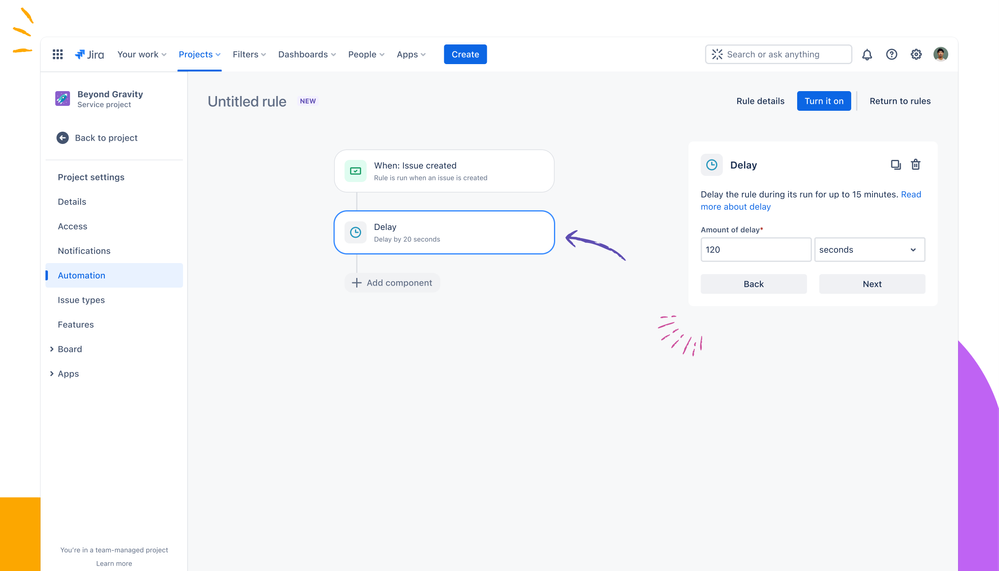
Task: Click the Delay panel header clock icon
Action: pyautogui.click(x=712, y=164)
